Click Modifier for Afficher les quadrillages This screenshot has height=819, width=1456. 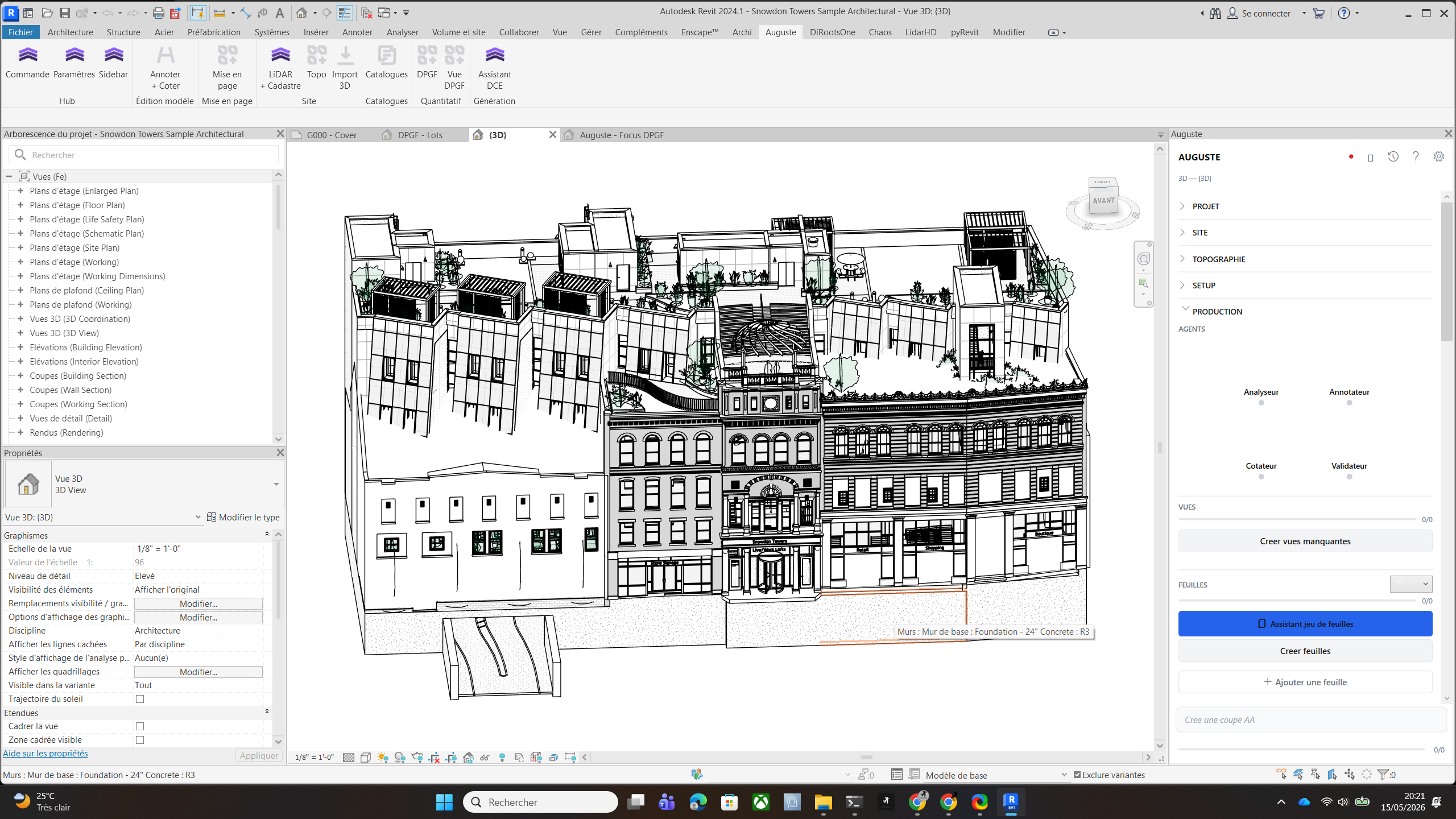click(x=198, y=672)
